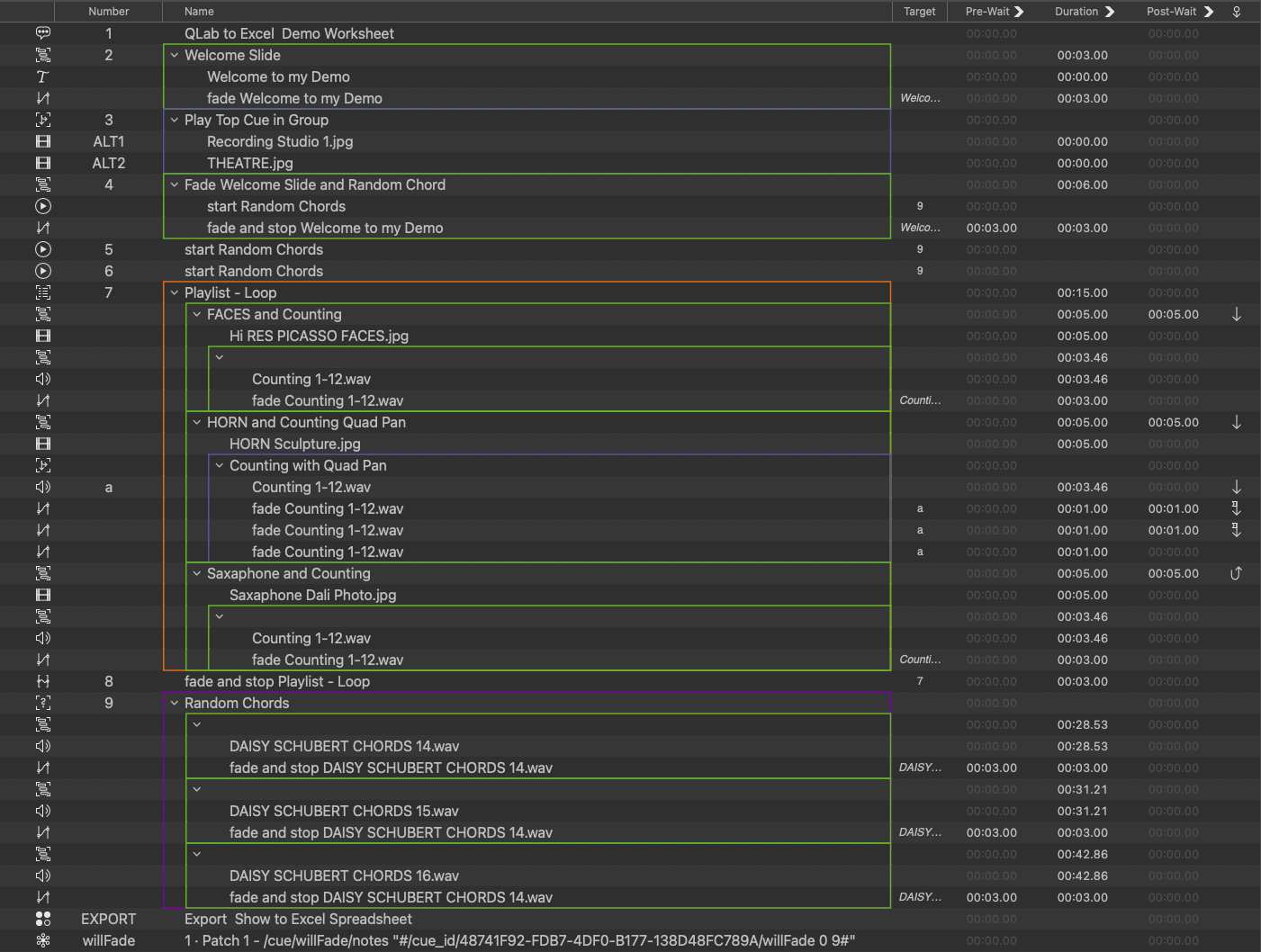Collapse the Welcome Slide group

pos(175,55)
